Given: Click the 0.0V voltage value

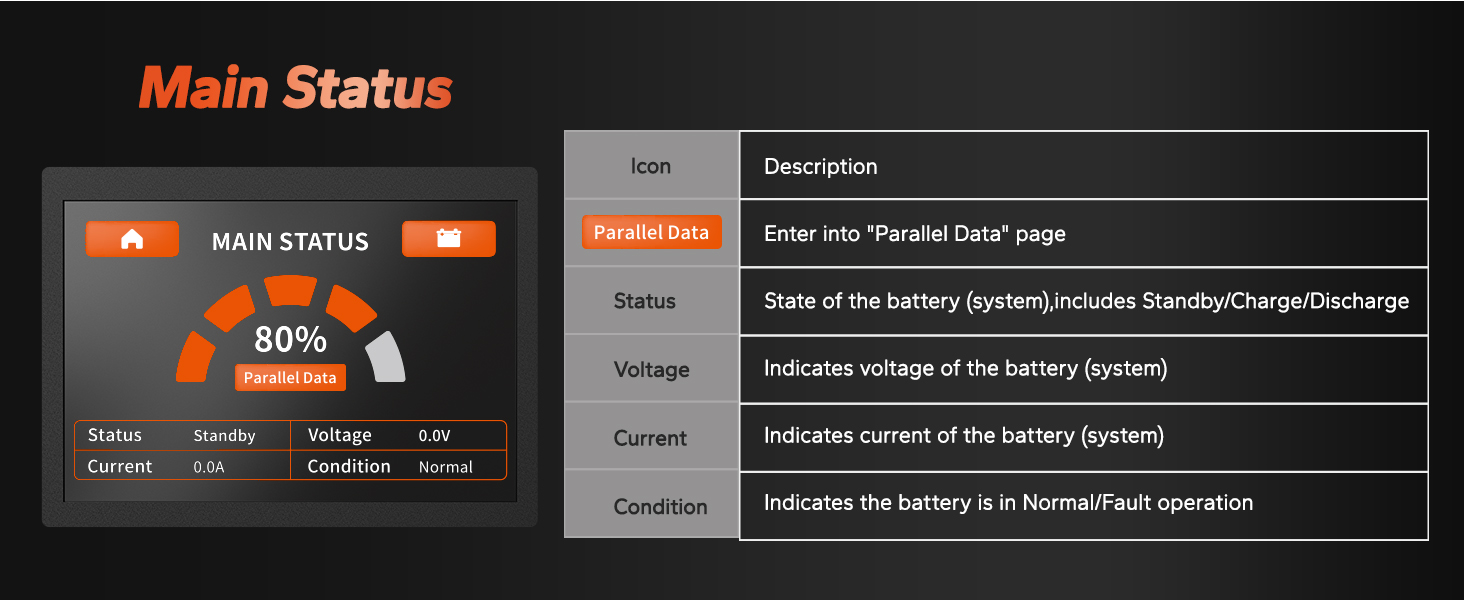Looking at the screenshot, I should point(434,436).
